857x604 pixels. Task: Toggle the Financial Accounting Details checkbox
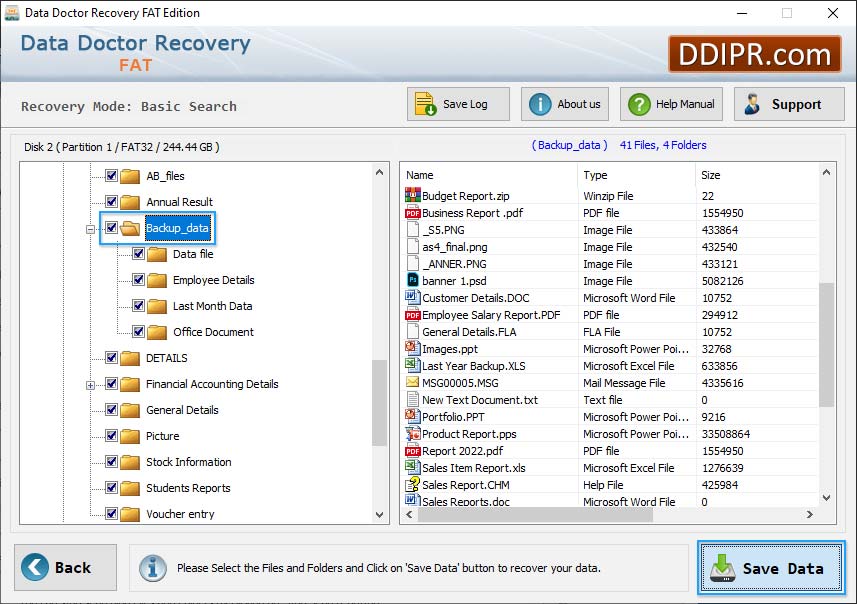point(111,384)
